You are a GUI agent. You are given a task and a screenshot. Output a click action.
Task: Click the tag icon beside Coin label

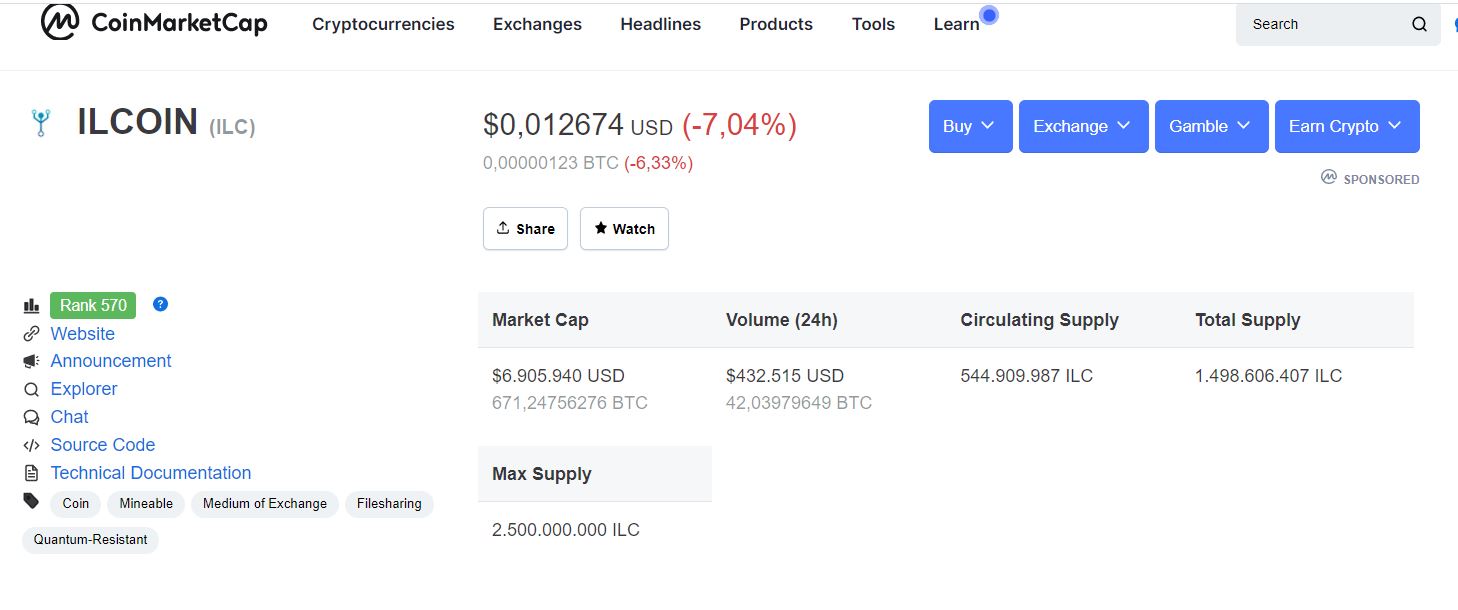tap(31, 501)
